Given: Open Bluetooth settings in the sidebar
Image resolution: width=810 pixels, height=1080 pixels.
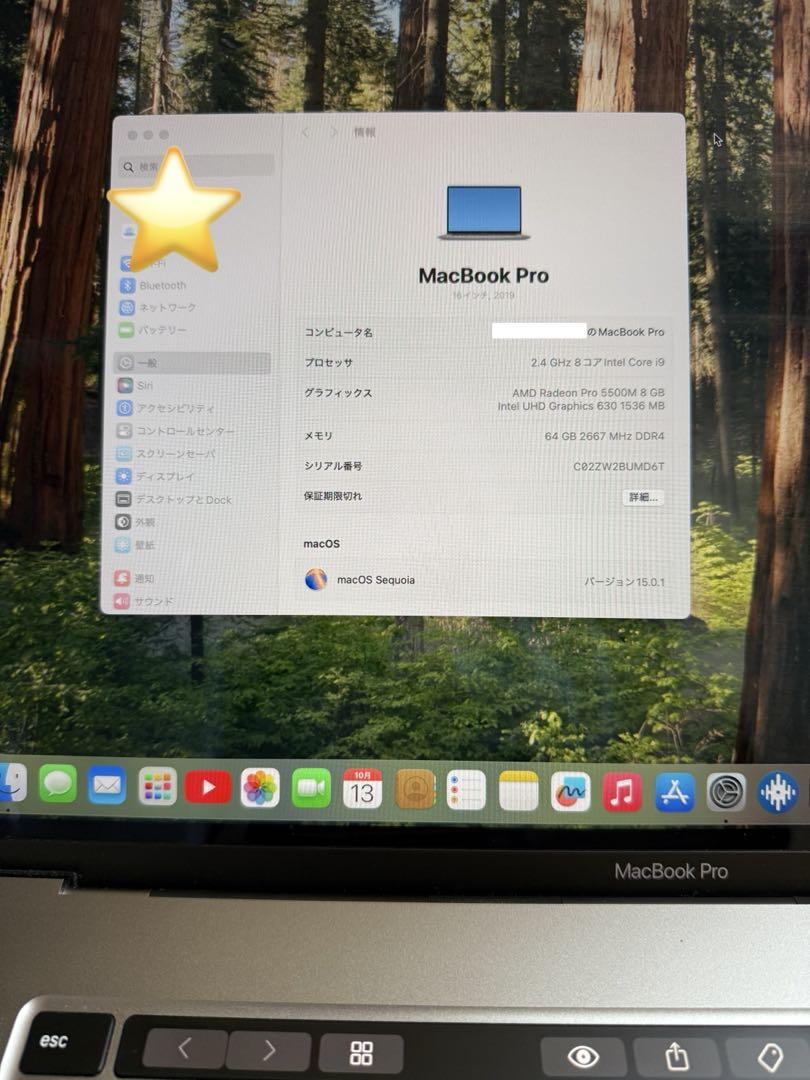Looking at the screenshot, I should point(154,285).
